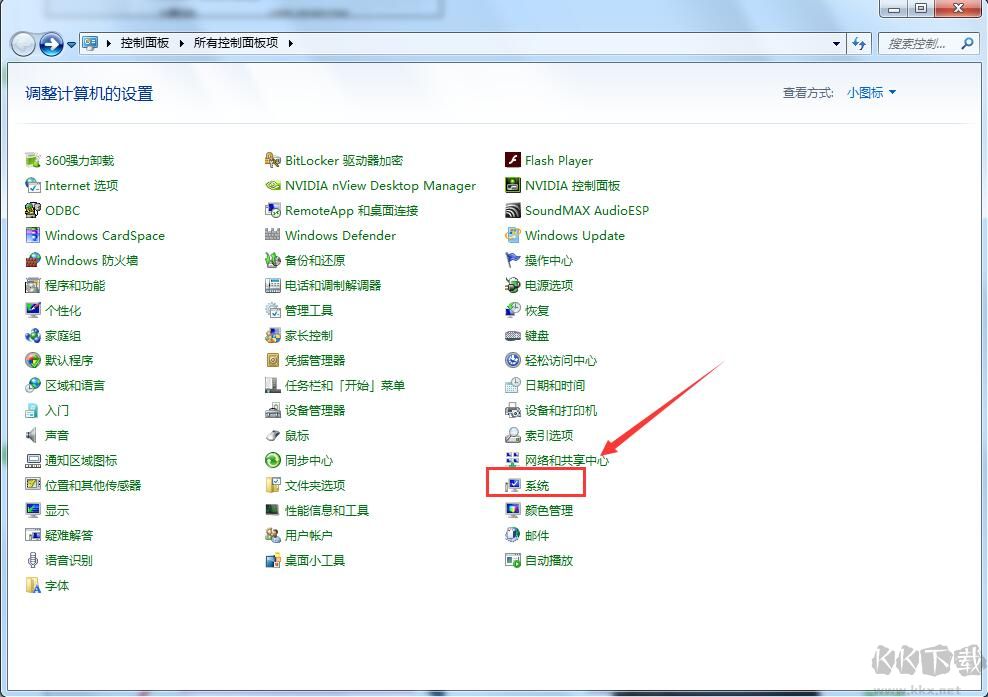Open the 360强力卸载 icon
Viewport: 988px width, 697px height.
click(33, 160)
